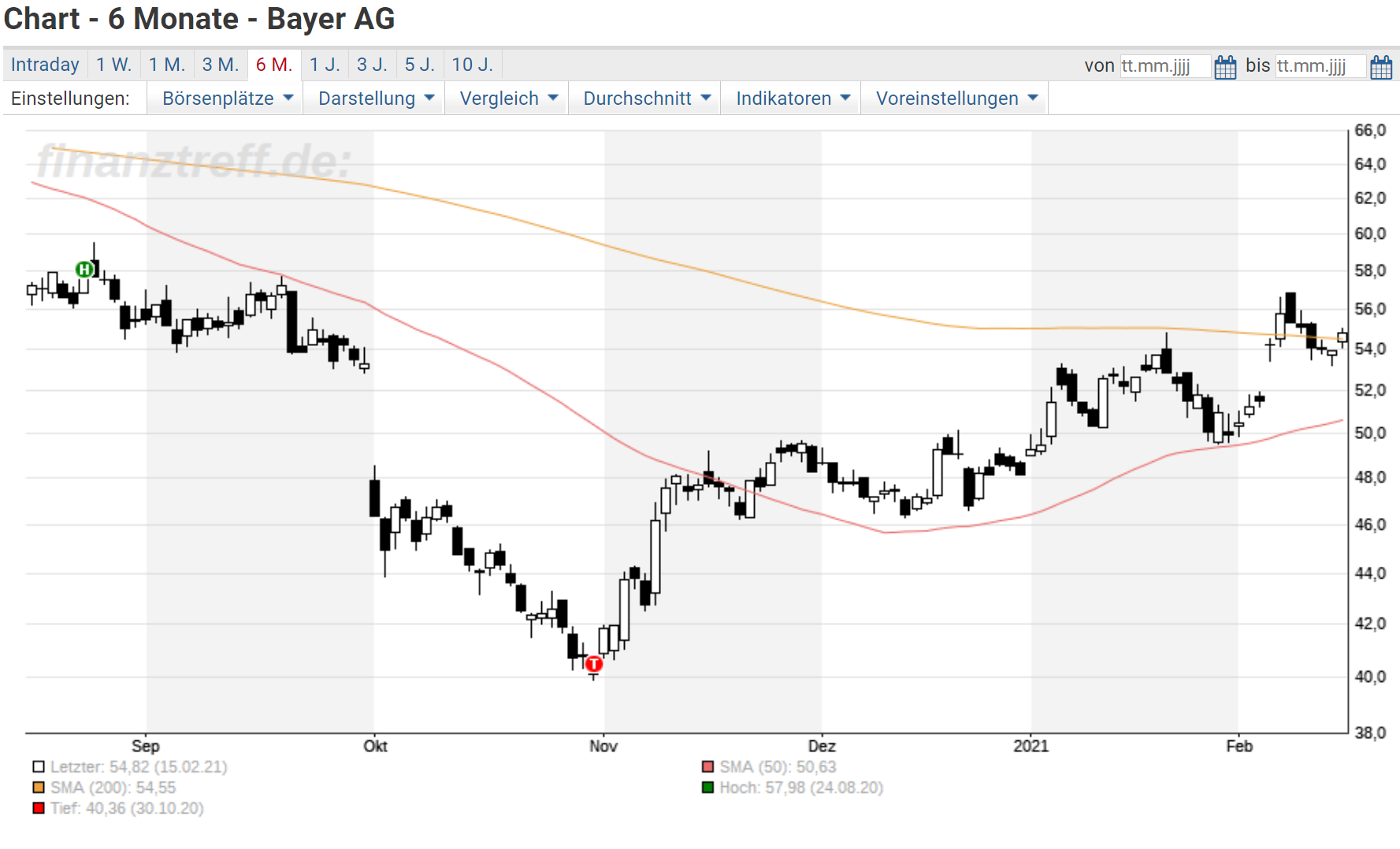Click the 'Okt' x-axis label
Viewport: 1400px width, 849px height.
[375, 746]
